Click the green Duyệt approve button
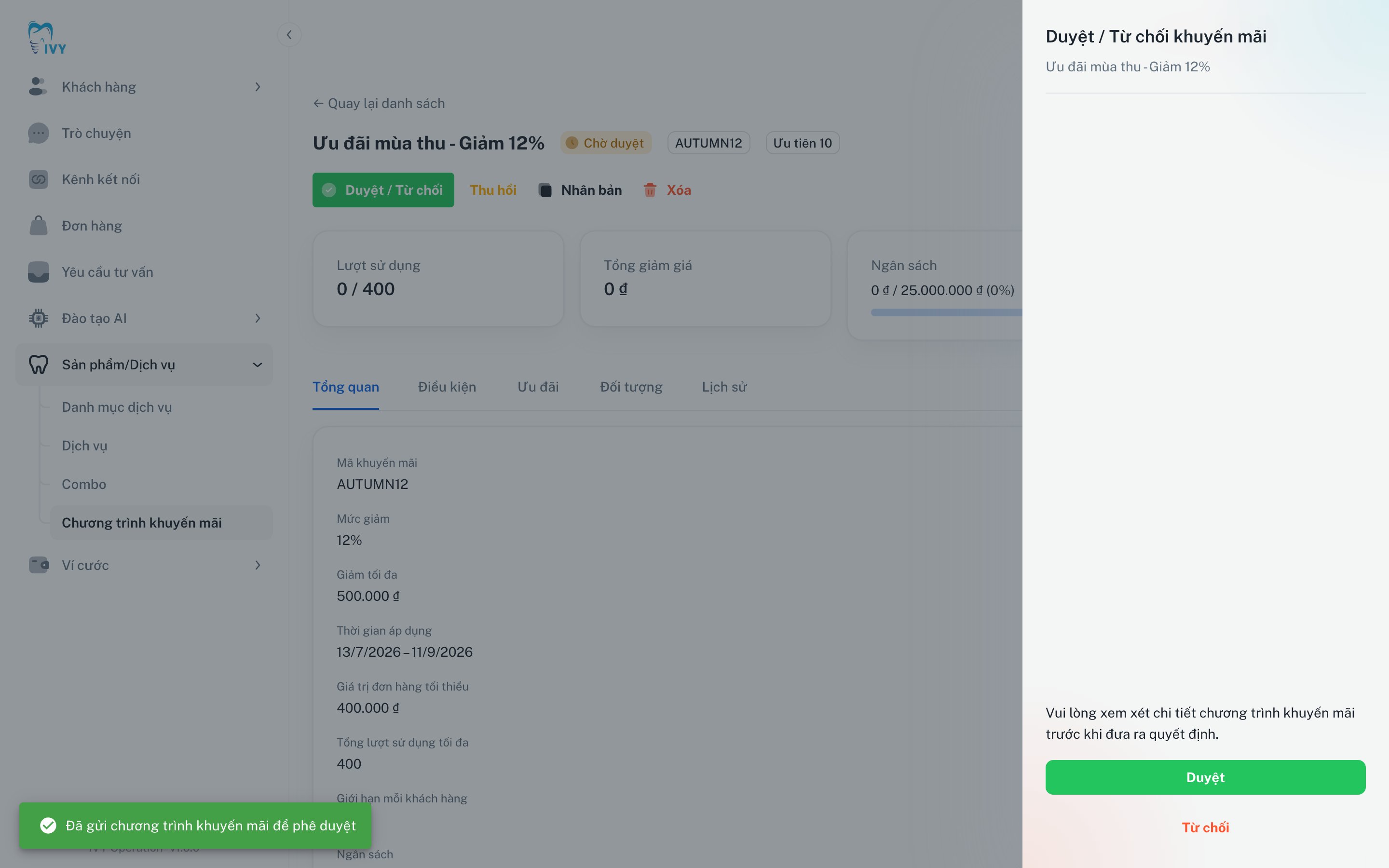 [x=1205, y=777]
